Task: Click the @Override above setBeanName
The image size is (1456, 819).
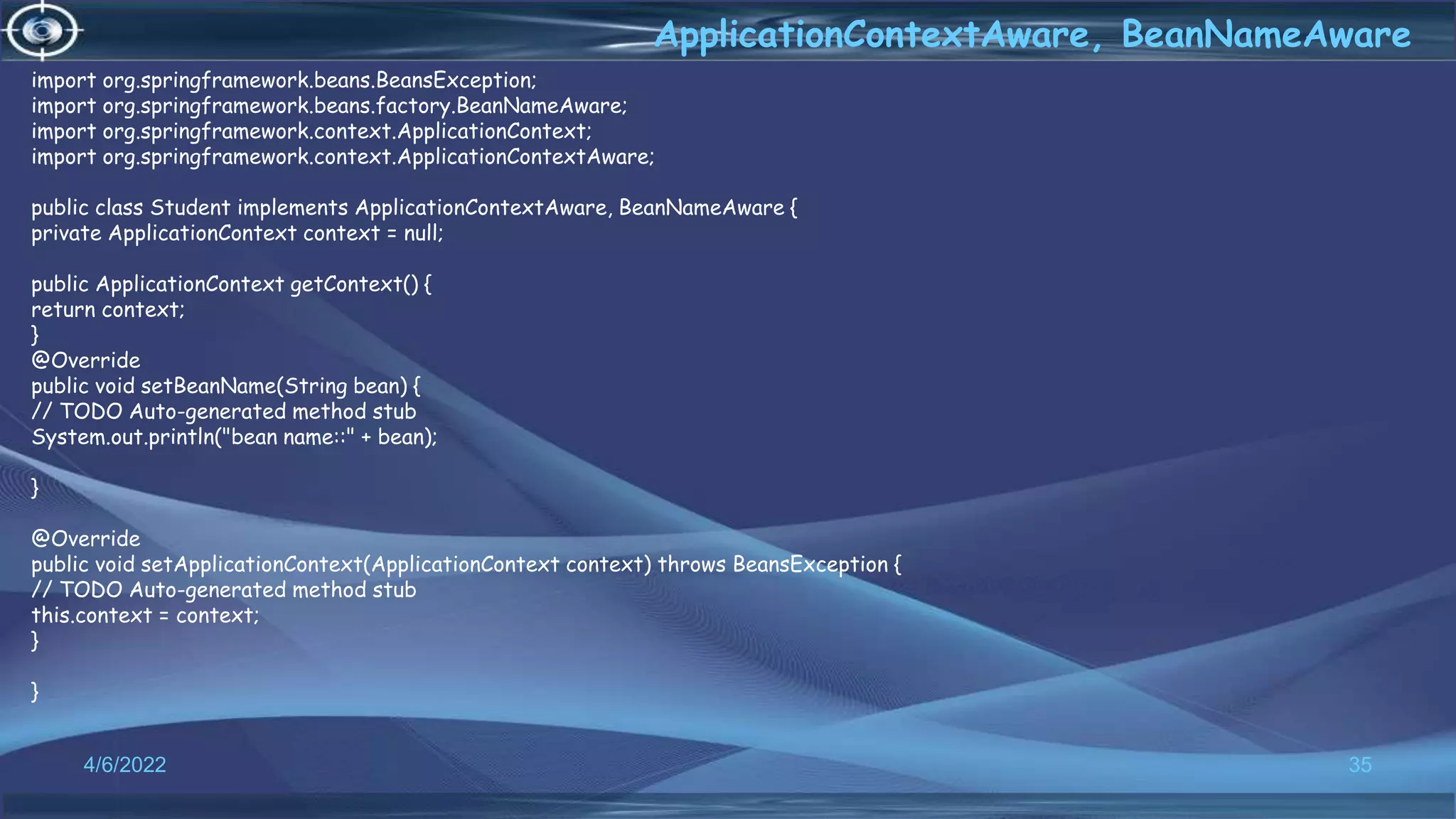Action: [x=86, y=360]
